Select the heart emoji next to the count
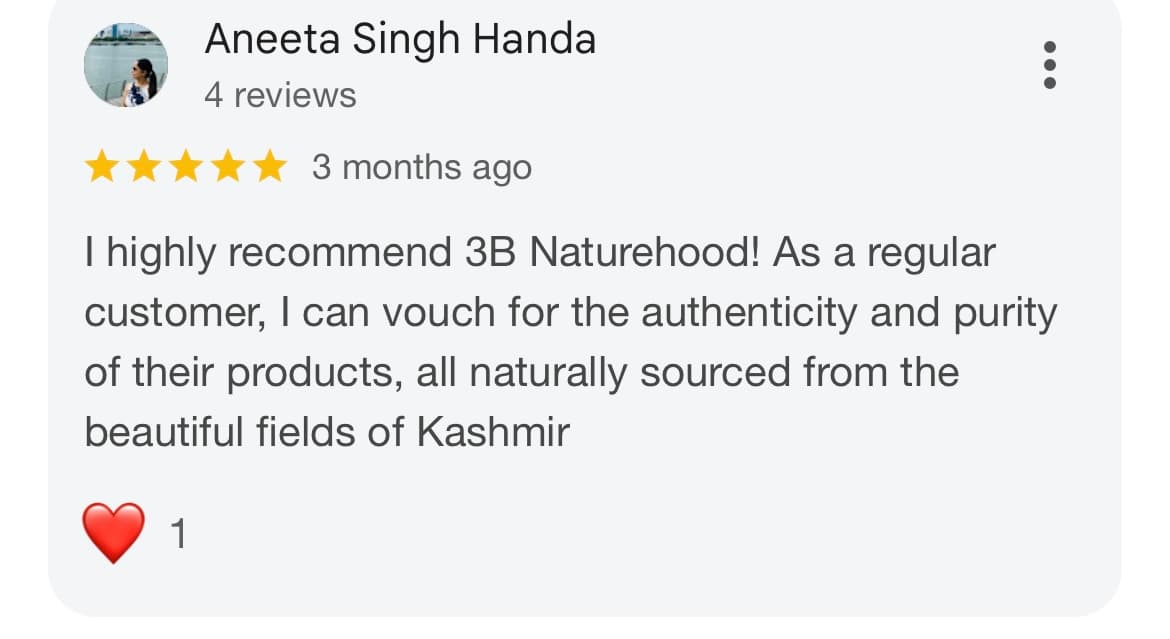The width and height of the screenshot is (1170, 639). click(x=113, y=533)
